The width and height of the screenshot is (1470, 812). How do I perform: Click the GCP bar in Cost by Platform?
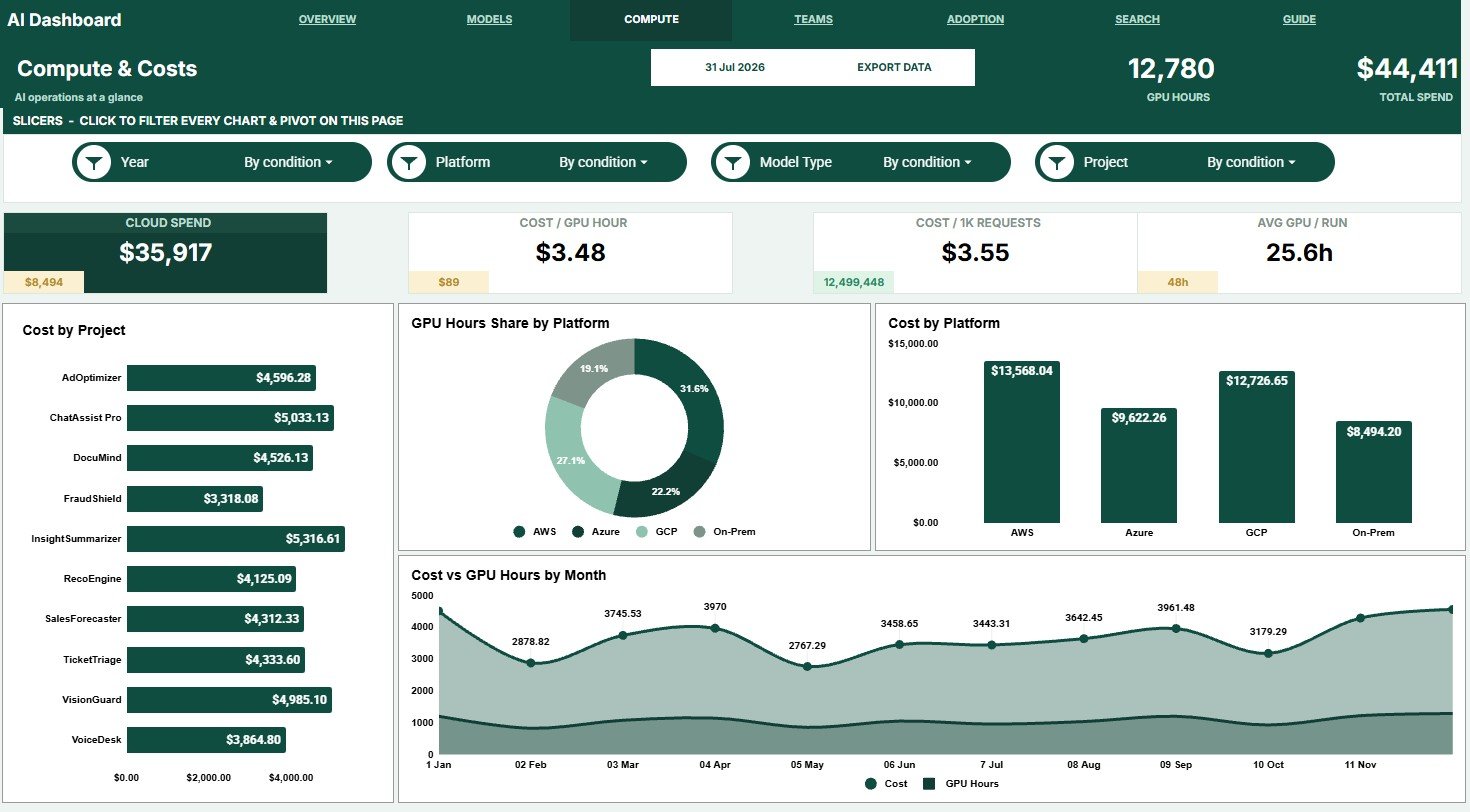1256,447
